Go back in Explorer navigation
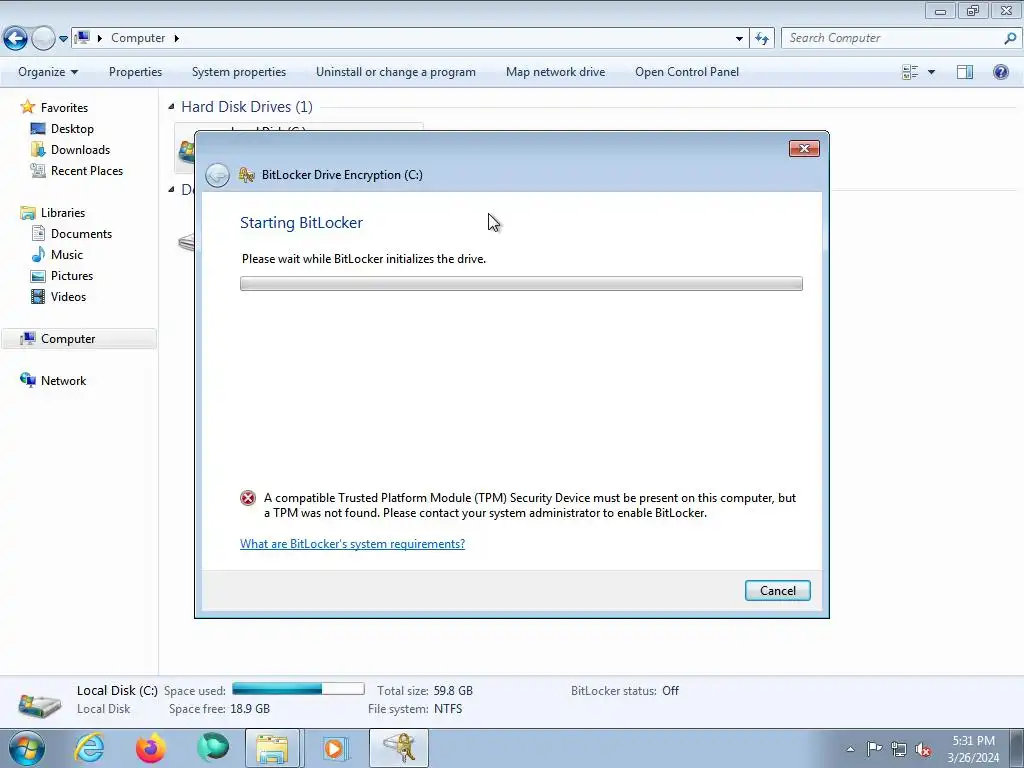Viewport: 1024px width, 768px height. tap(15, 39)
